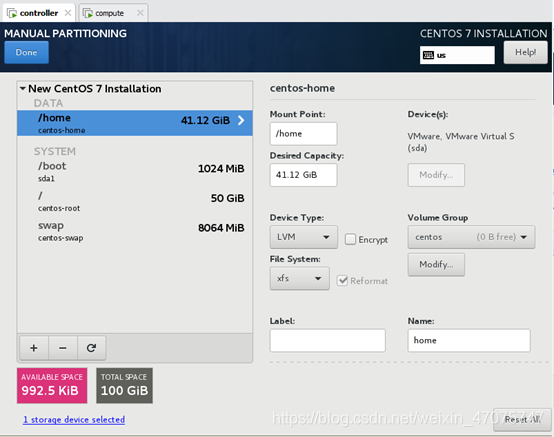Viewport: 554px width, 437px height.
Task: Add a new mount point with plus button
Action: (34, 348)
